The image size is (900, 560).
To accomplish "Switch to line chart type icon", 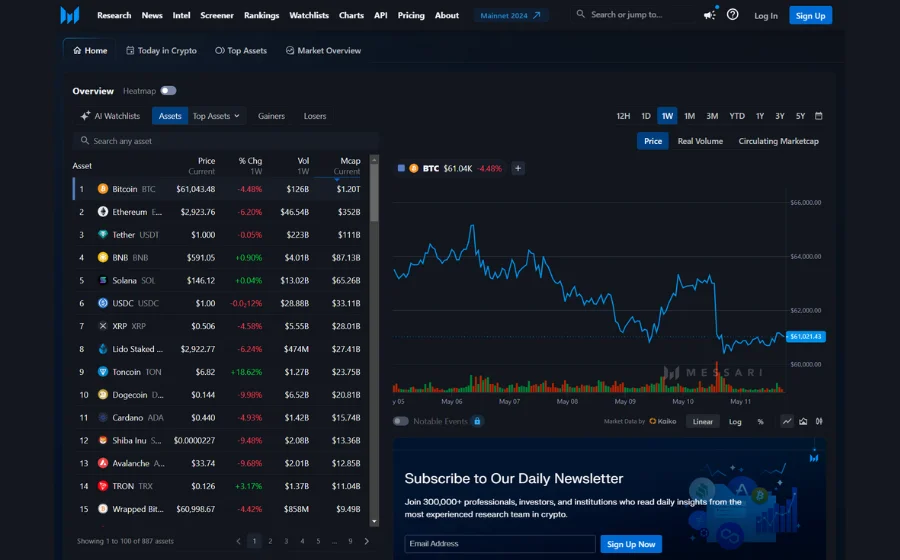I will tap(786, 421).
